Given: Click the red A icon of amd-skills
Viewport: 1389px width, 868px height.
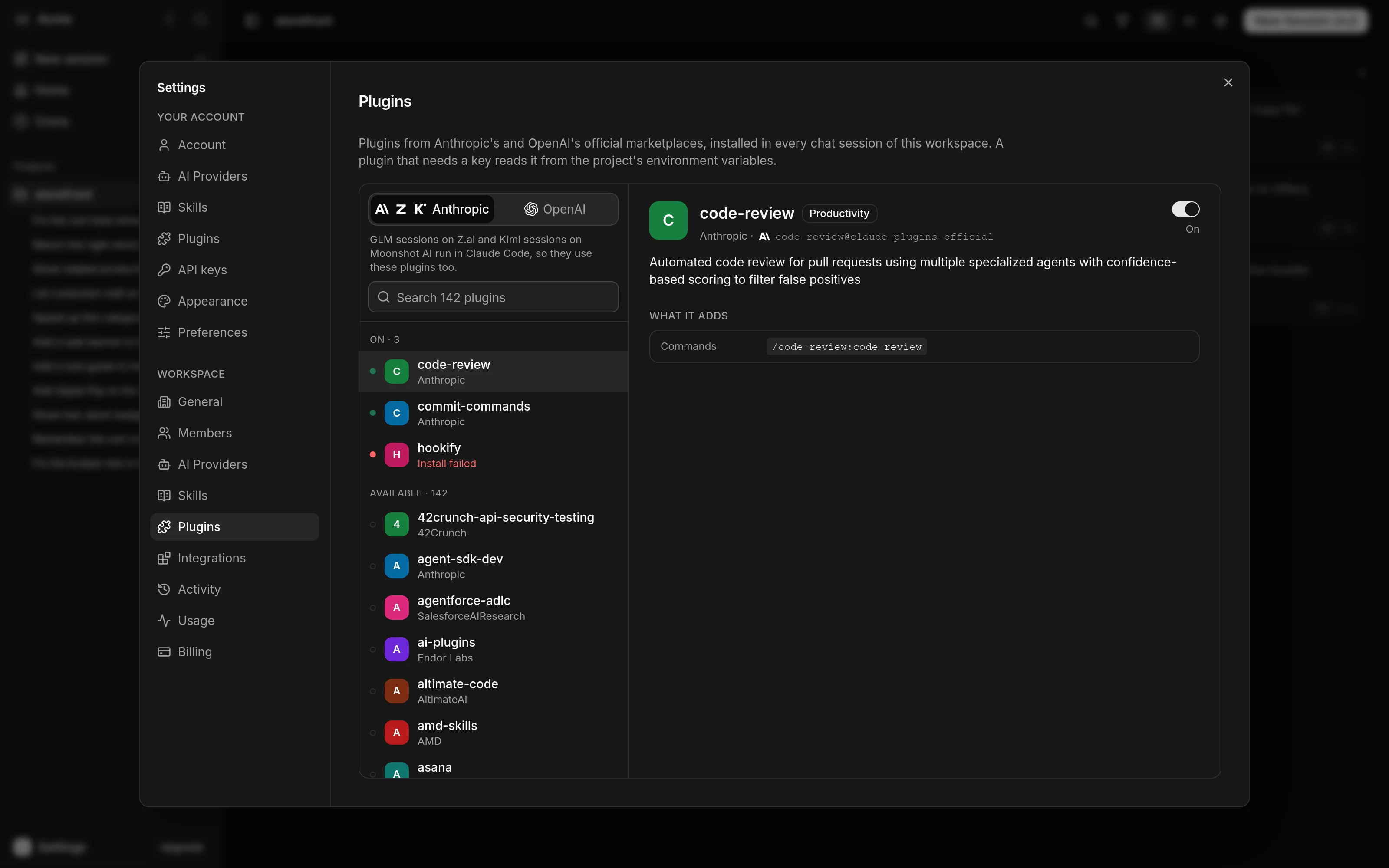Looking at the screenshot, I should 396,733.
